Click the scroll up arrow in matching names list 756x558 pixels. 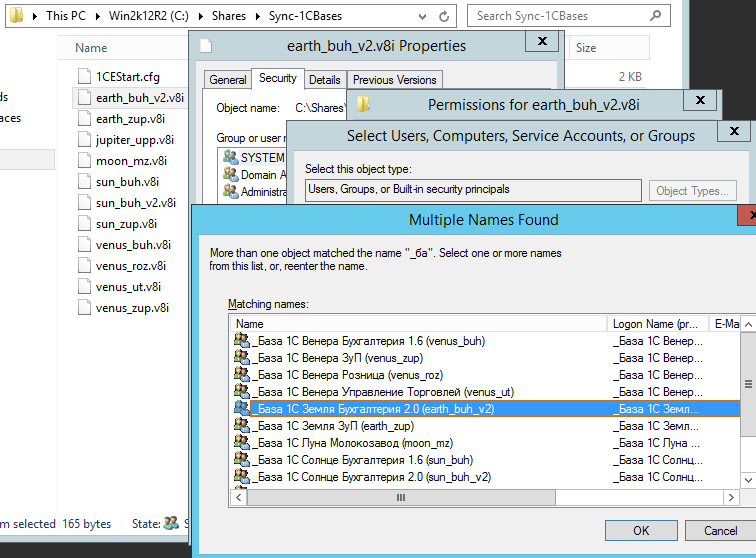click(x=748, y=324)
